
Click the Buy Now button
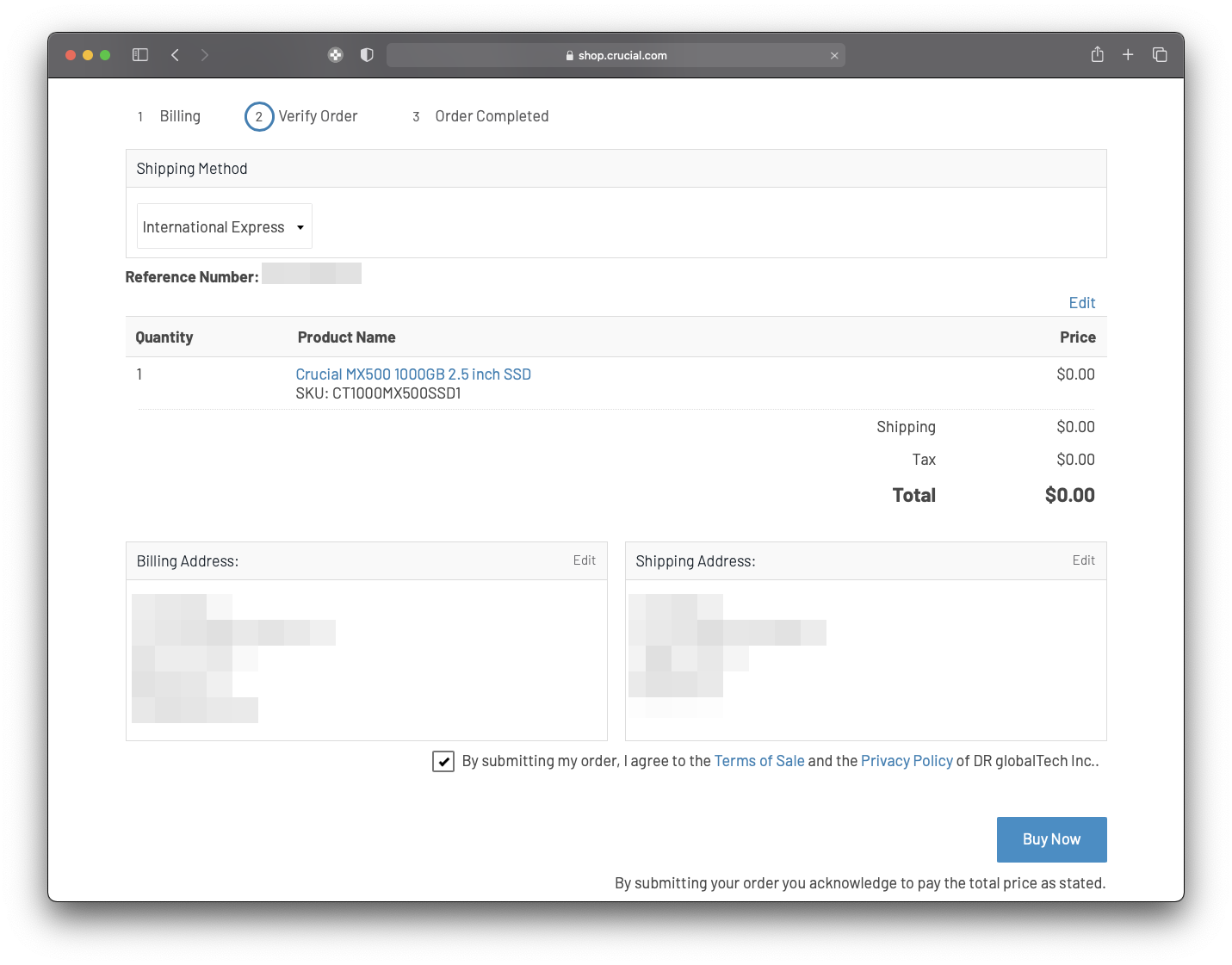pyautogui.click(x=1051, y=839)
